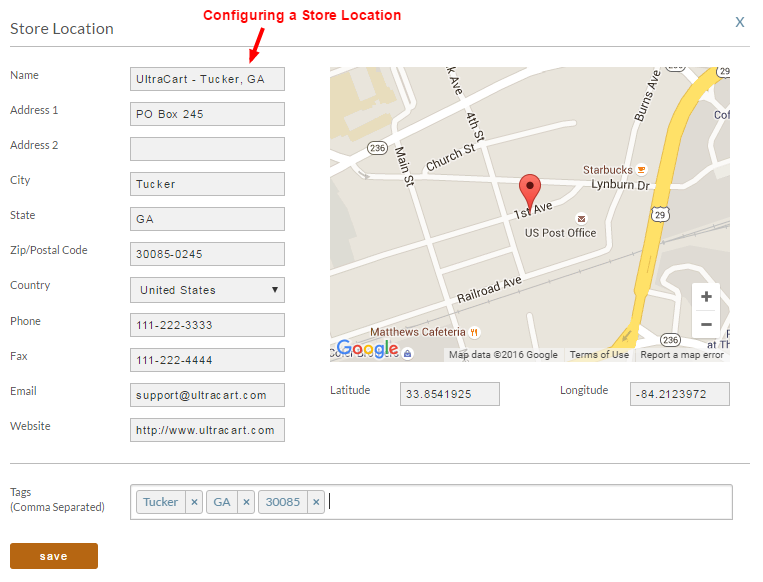Viewport: 763px width, 582px height.
Task: Click the Lynburn Dr map label
Action: [620, 185]
